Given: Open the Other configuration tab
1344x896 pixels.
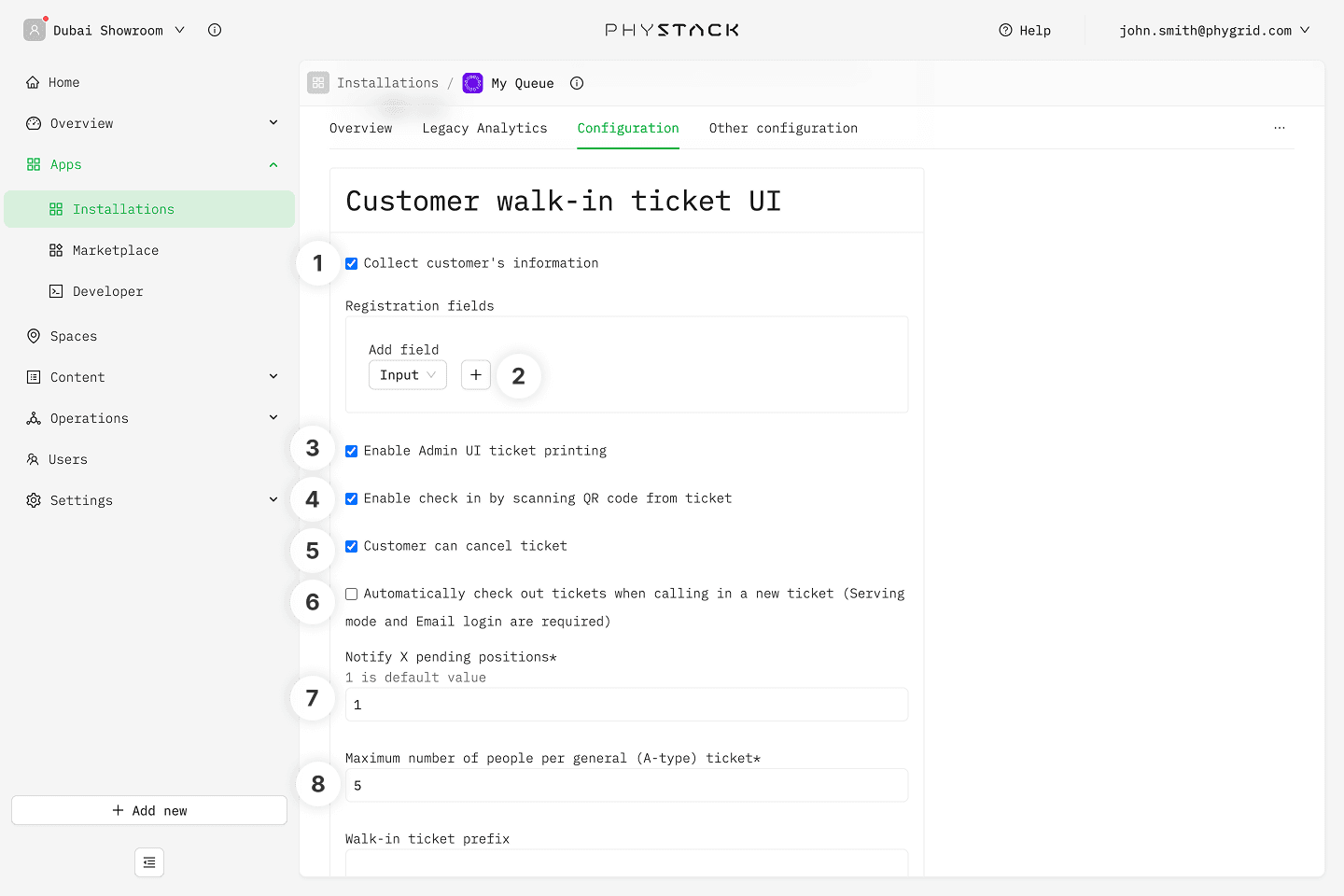Looking at the screenshot, I should point(783,128).
